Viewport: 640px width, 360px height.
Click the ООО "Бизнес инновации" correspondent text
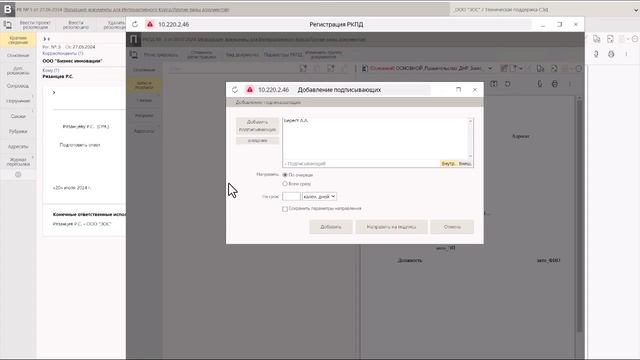(72, 61)
